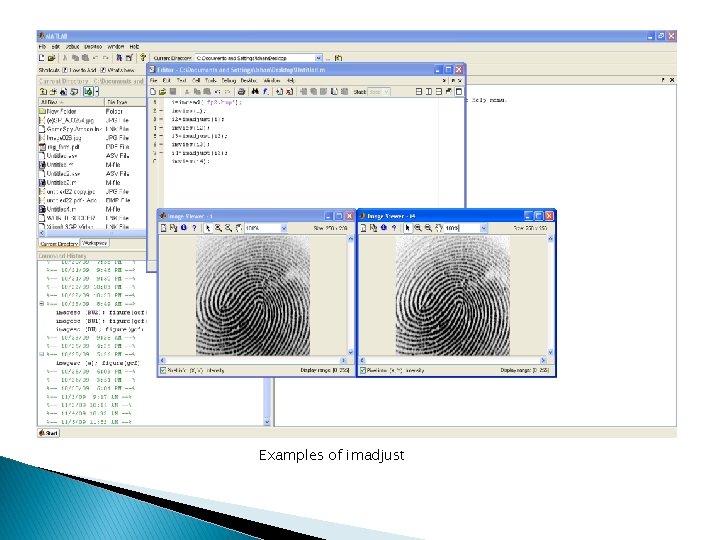Switch to the Workspace tab

tap(95, 243)
